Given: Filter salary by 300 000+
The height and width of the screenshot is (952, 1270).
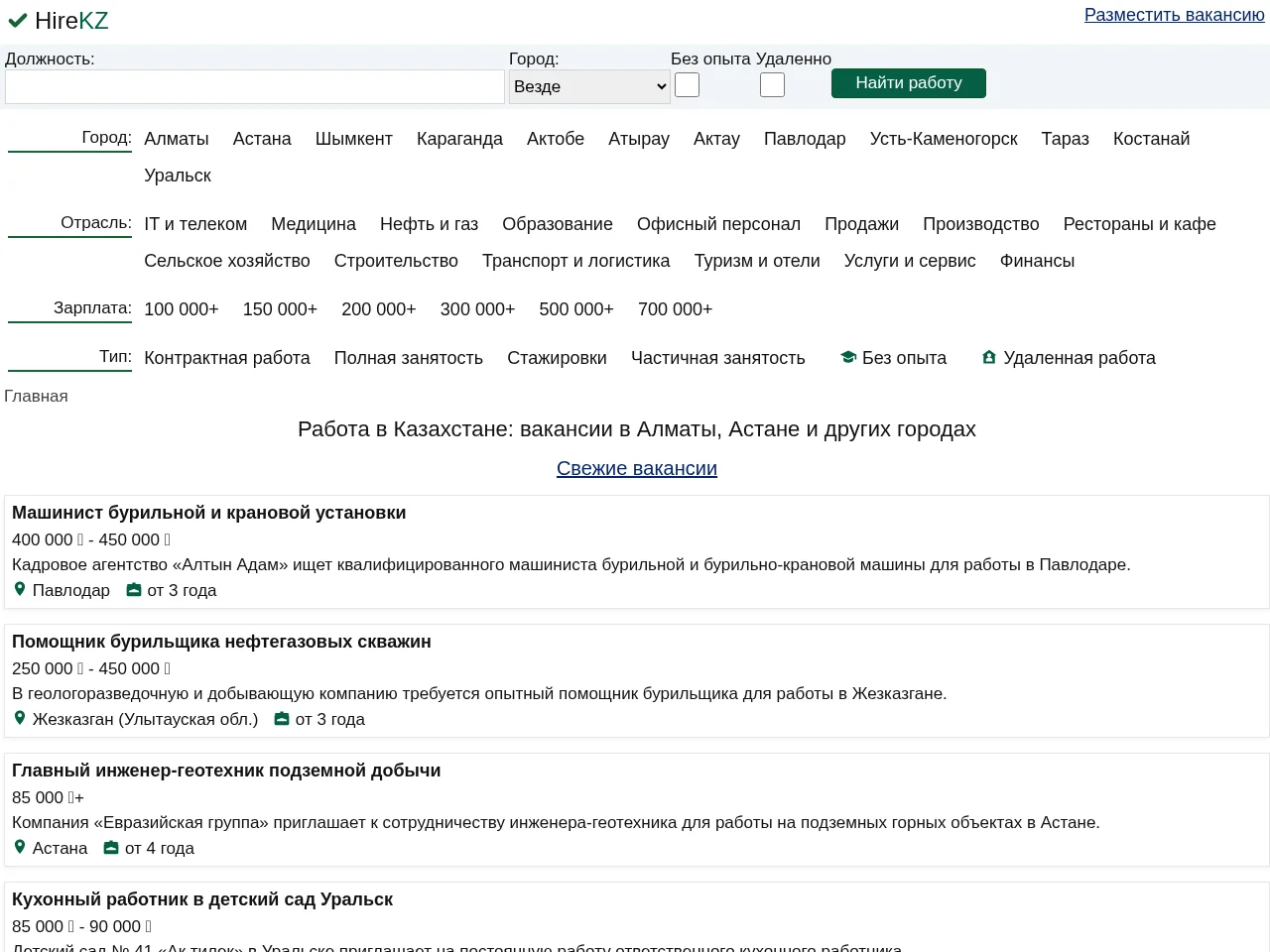Looking at the screenshot, I should coord(478,309).
